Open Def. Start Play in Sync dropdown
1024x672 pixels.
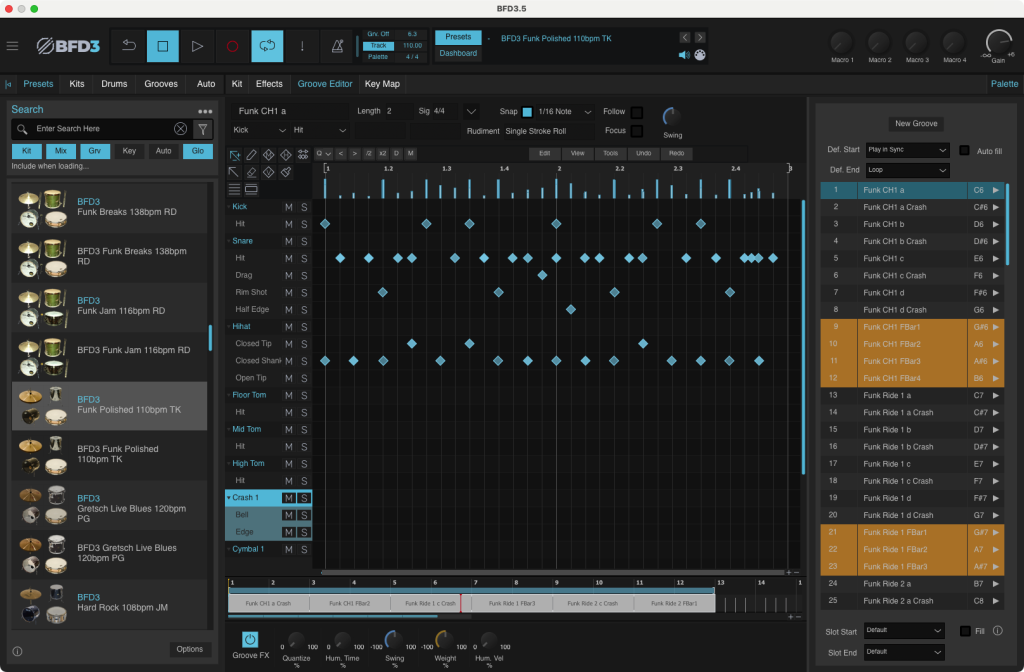(x=907, y=150)
